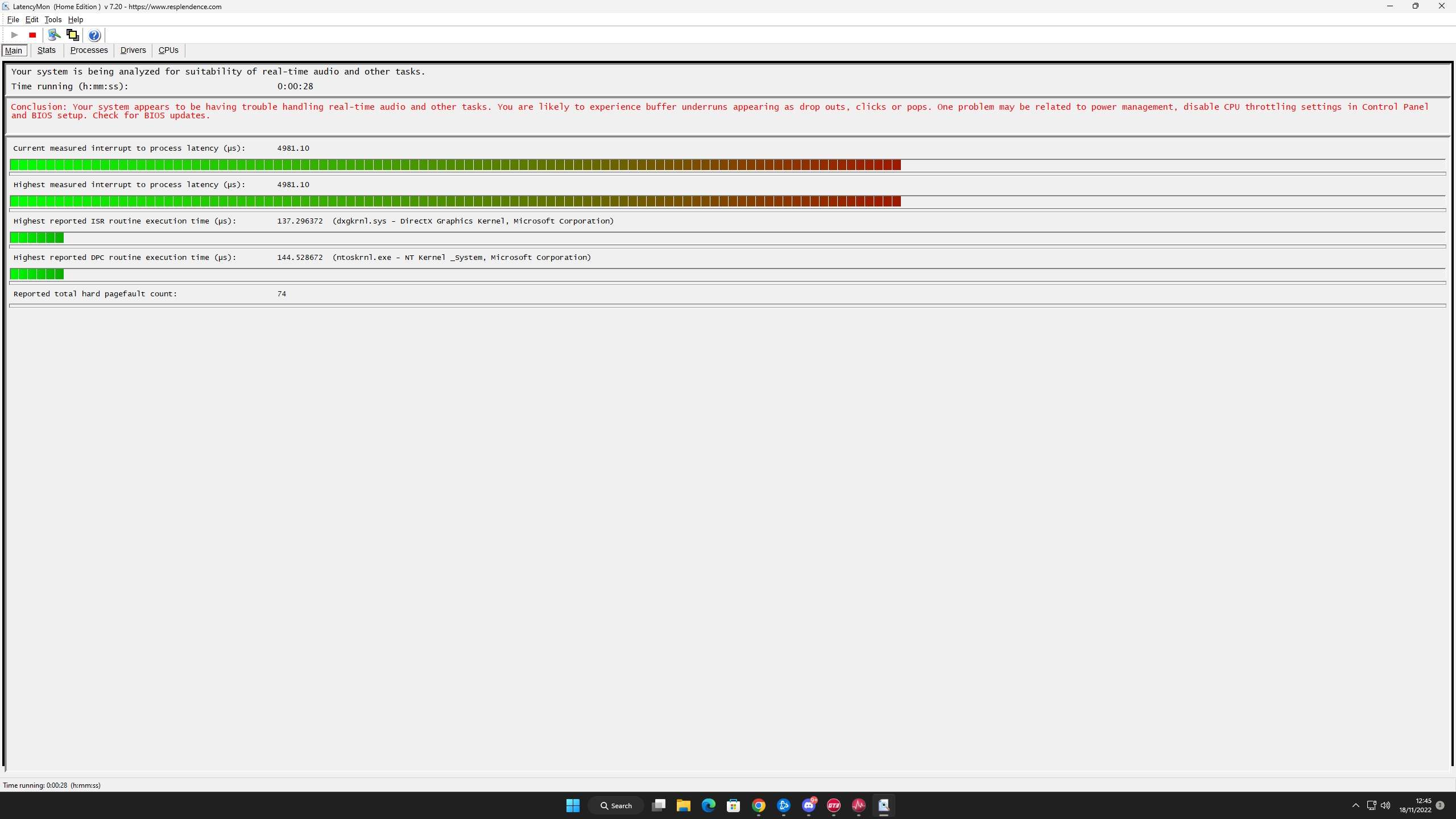Click the ntoskrnl.exe driver description text
Image resolution: width=1456 pixels, height=819 pixels.
coord(462,258)
